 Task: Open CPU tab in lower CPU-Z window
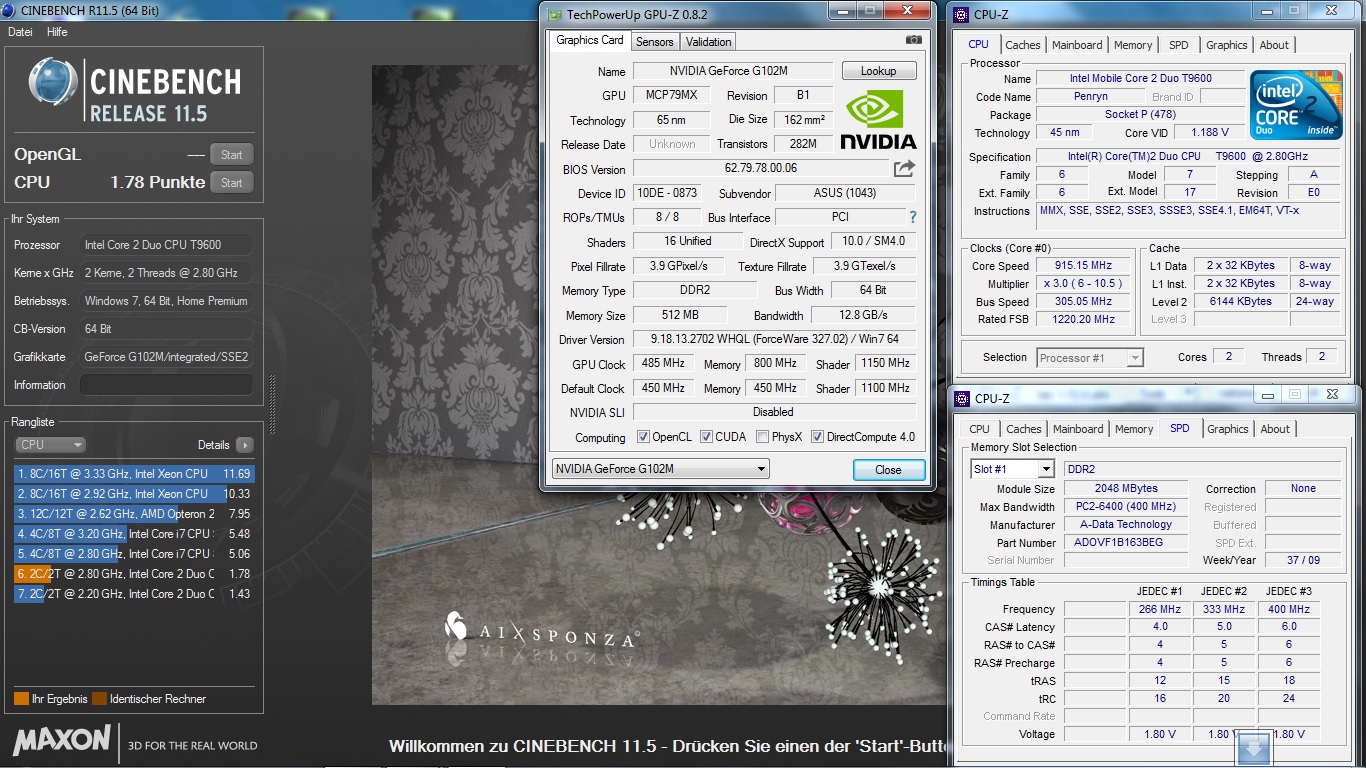[x=980, y=429]
